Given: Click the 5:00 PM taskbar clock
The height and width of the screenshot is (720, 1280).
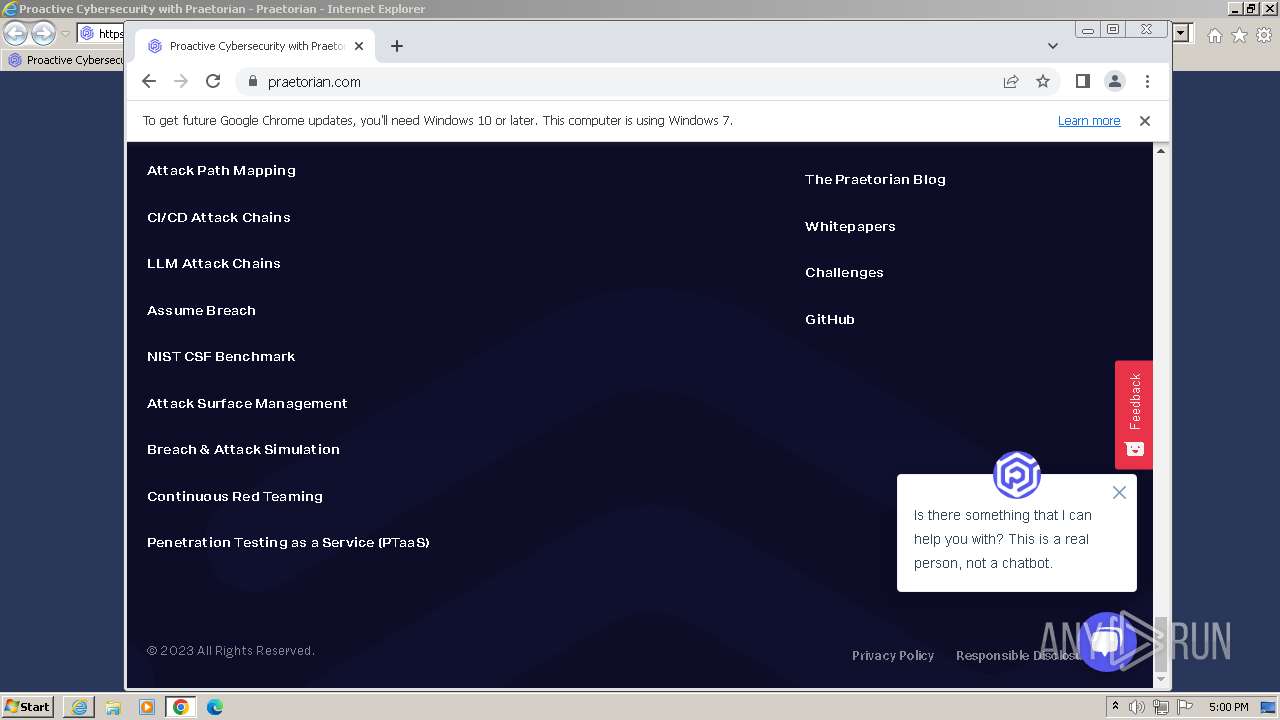Looking at the screenshot, I should tap(1228, 707).
